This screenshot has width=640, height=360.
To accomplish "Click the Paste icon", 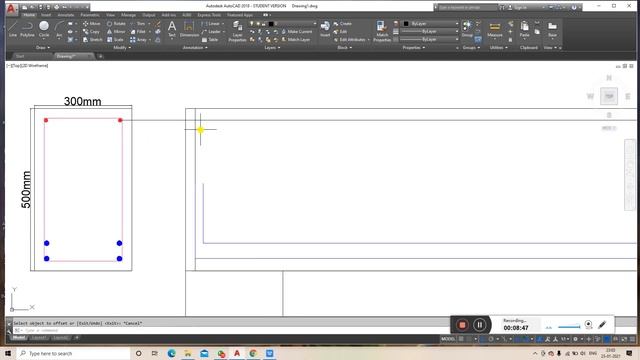I will click(x=524, y=29).
